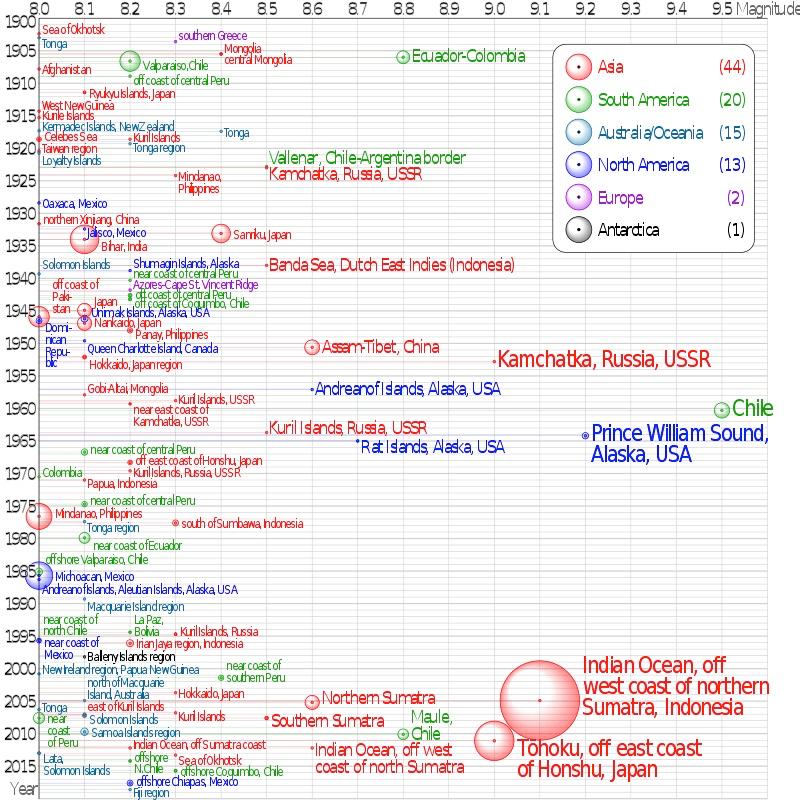The width and height of the screenshot is (800, 800).
Task: Click the 'Oaxaca, Mexico' label
Action: 74,204
